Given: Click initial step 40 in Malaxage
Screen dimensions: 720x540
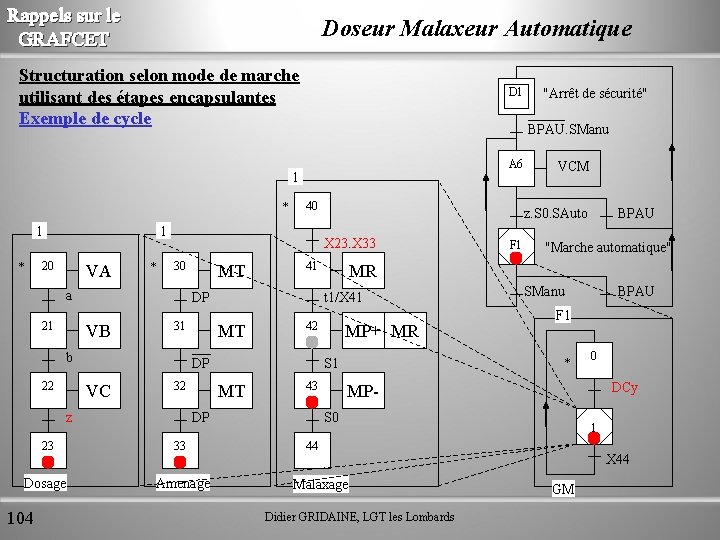Looking at the screenshot, I should click(x=312, y=210).
